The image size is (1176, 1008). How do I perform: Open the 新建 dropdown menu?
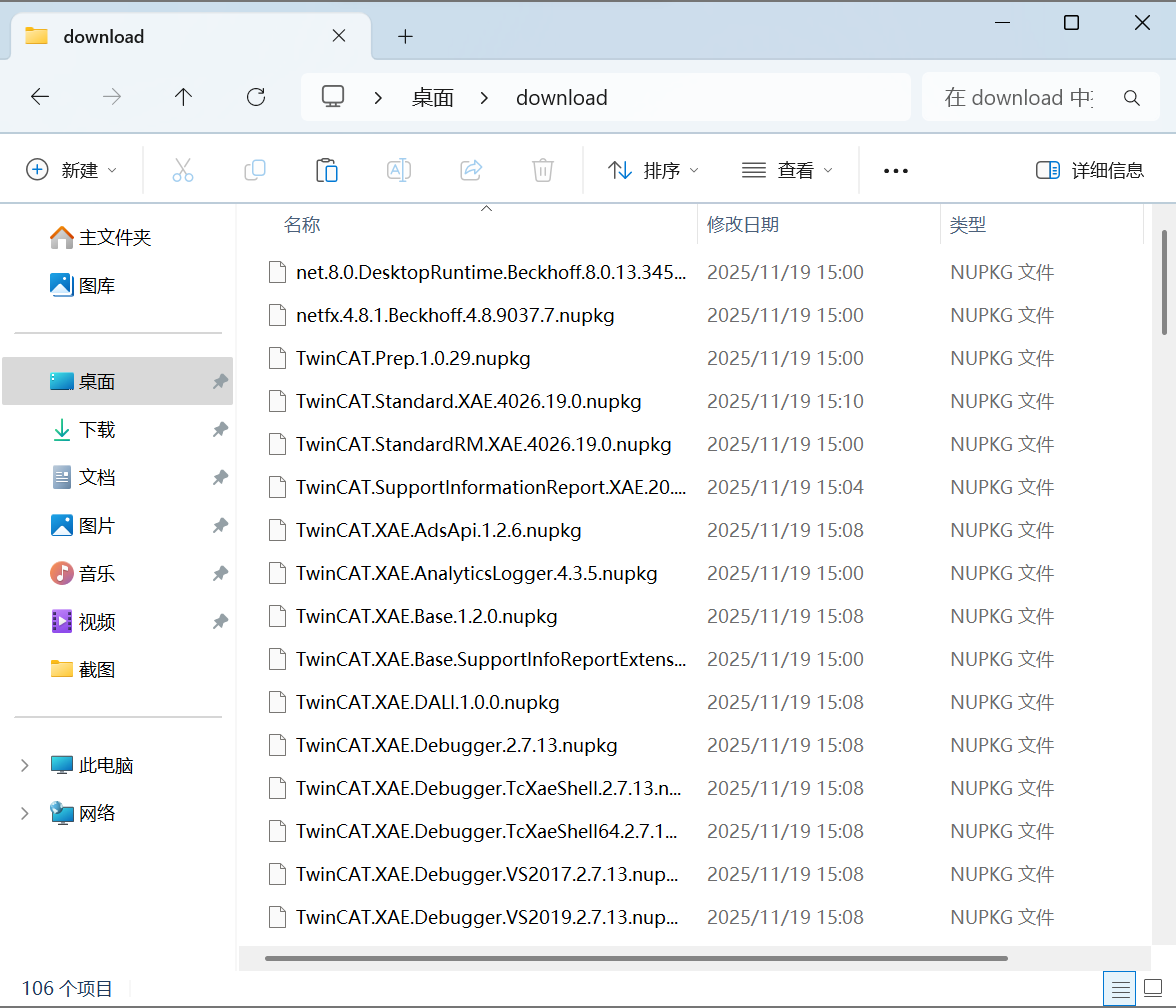[x=72, y=170]
